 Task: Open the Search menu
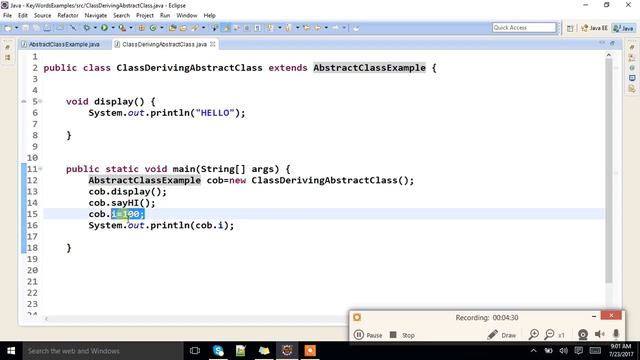point(121,16)
